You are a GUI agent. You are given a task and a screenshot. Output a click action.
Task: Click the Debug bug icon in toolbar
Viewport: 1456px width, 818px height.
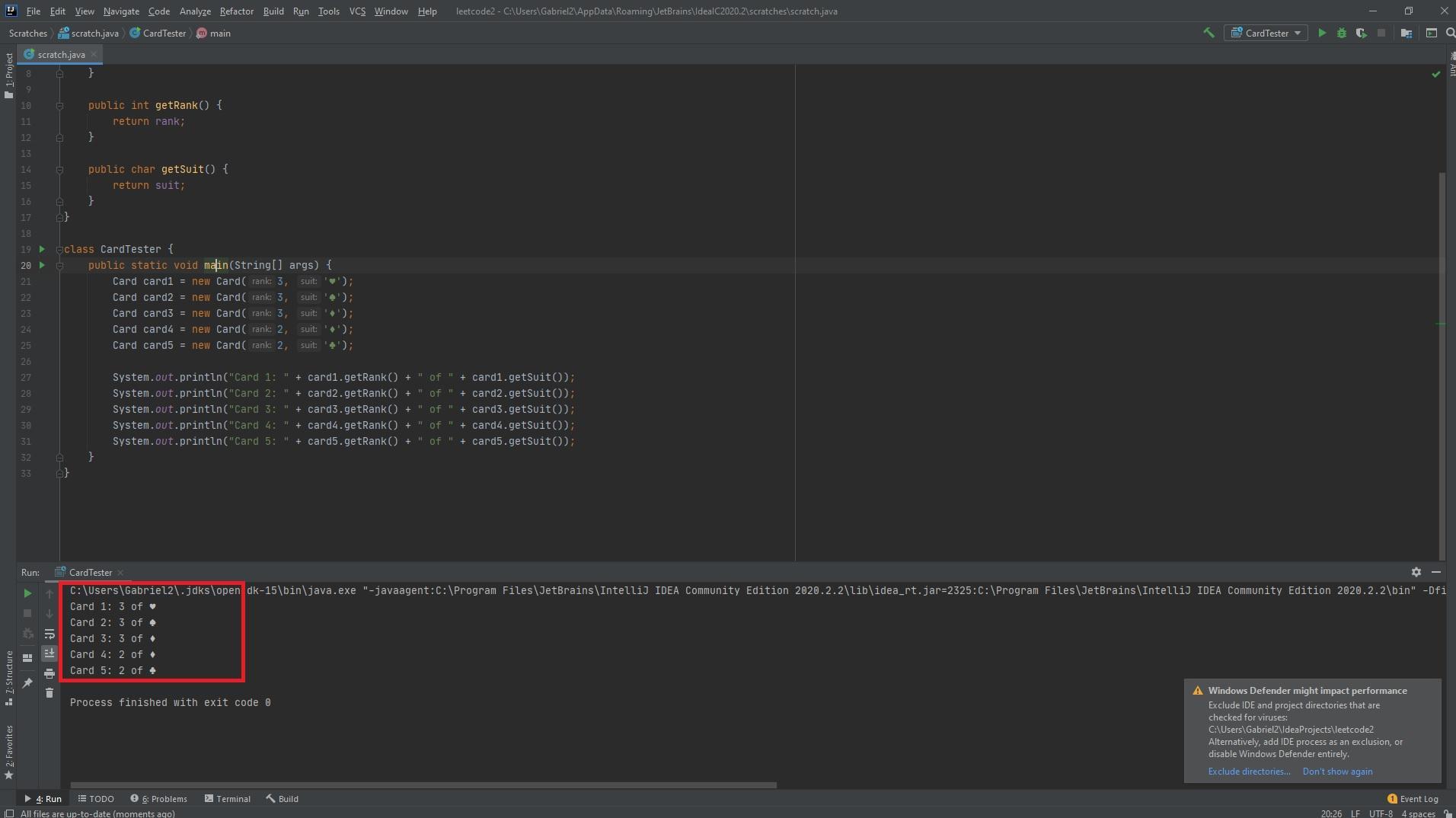1342,33
